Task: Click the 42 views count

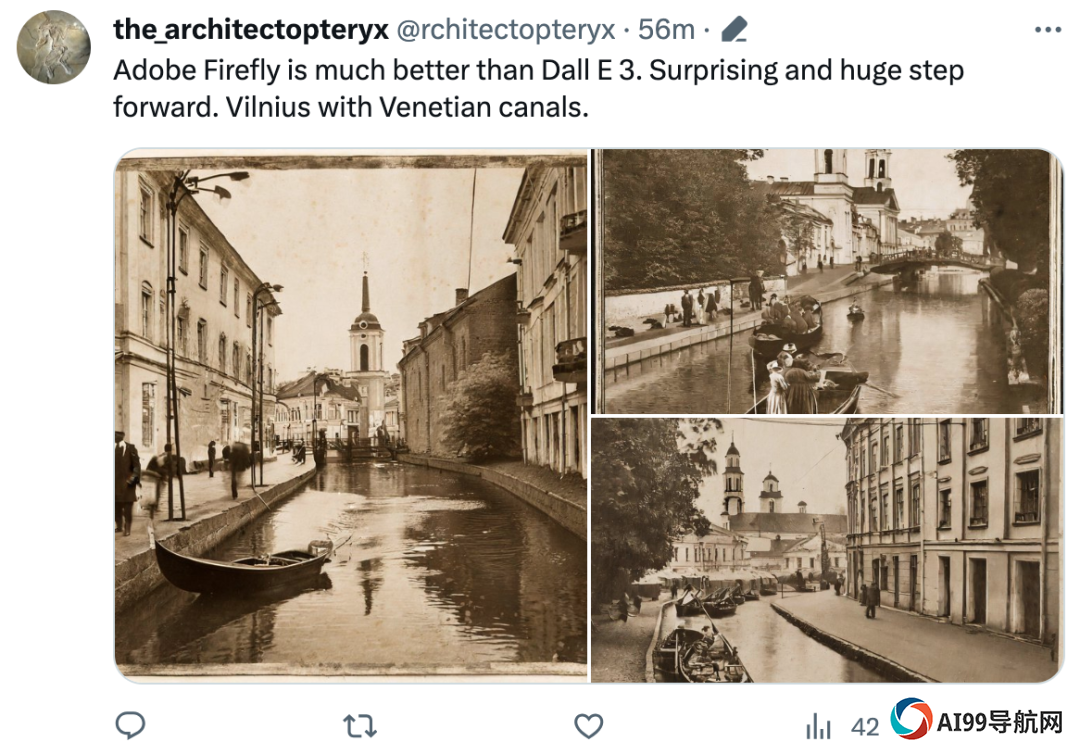Action: tap(864, 727)
